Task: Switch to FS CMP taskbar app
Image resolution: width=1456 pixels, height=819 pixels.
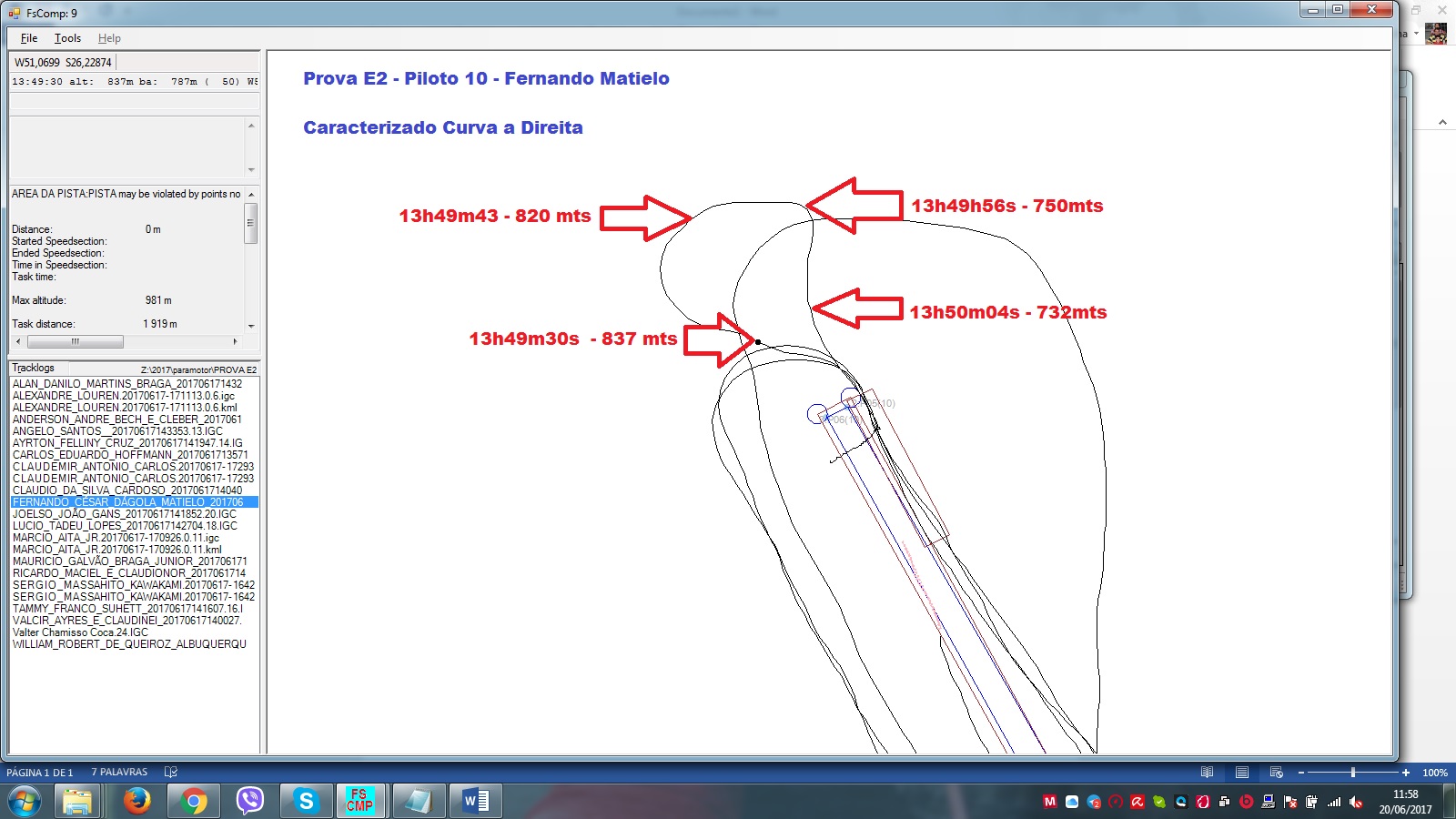Action: click(x=360, y=801)
